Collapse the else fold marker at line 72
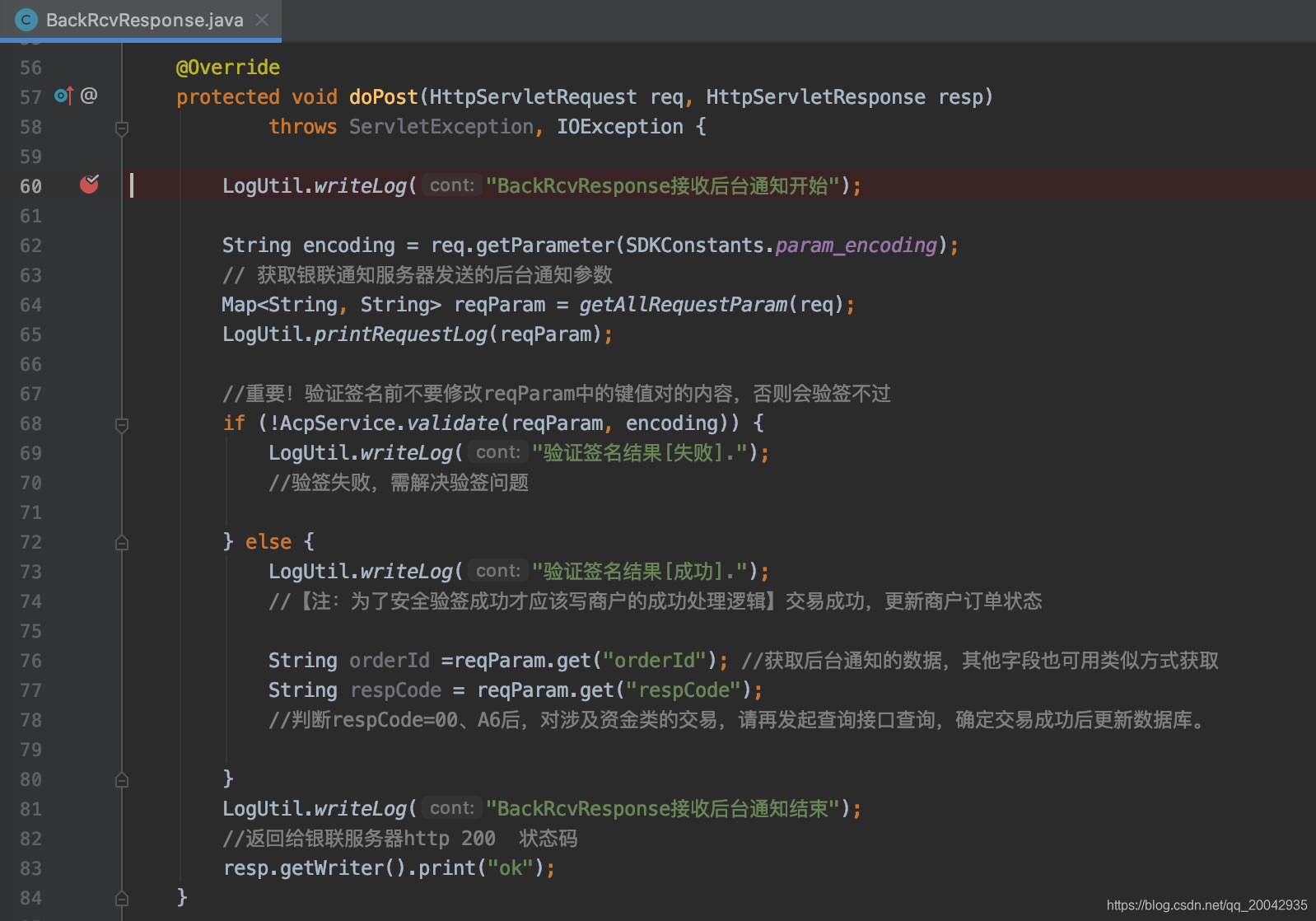 tap(122, 542)
